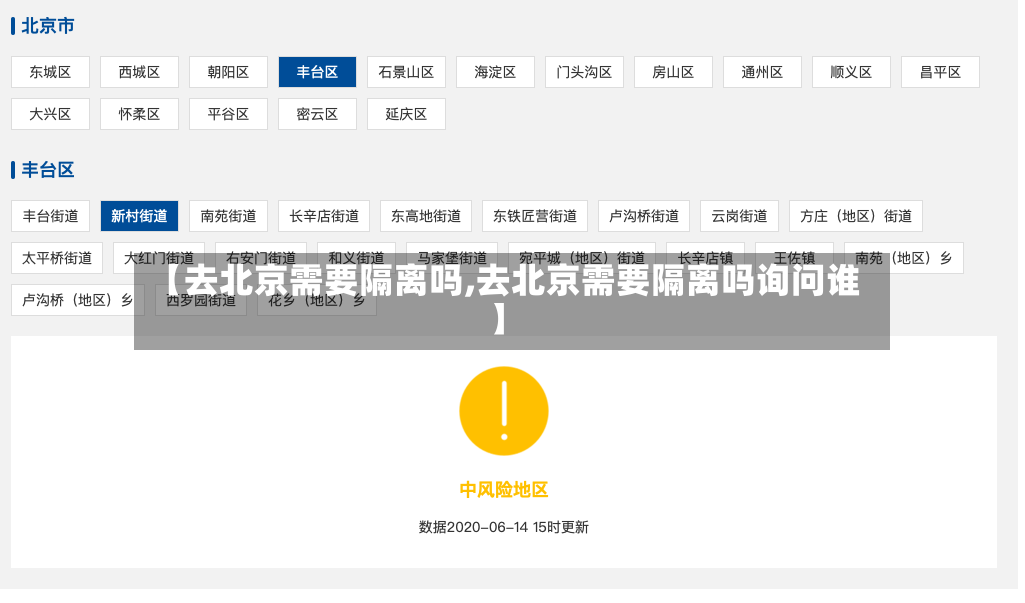Choose the 通州区 district
1025x603 pixels.
tap(762, 73)
